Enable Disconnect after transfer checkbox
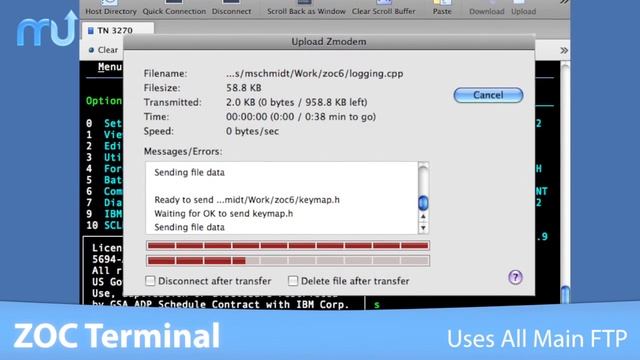 [x=150, y=281]
